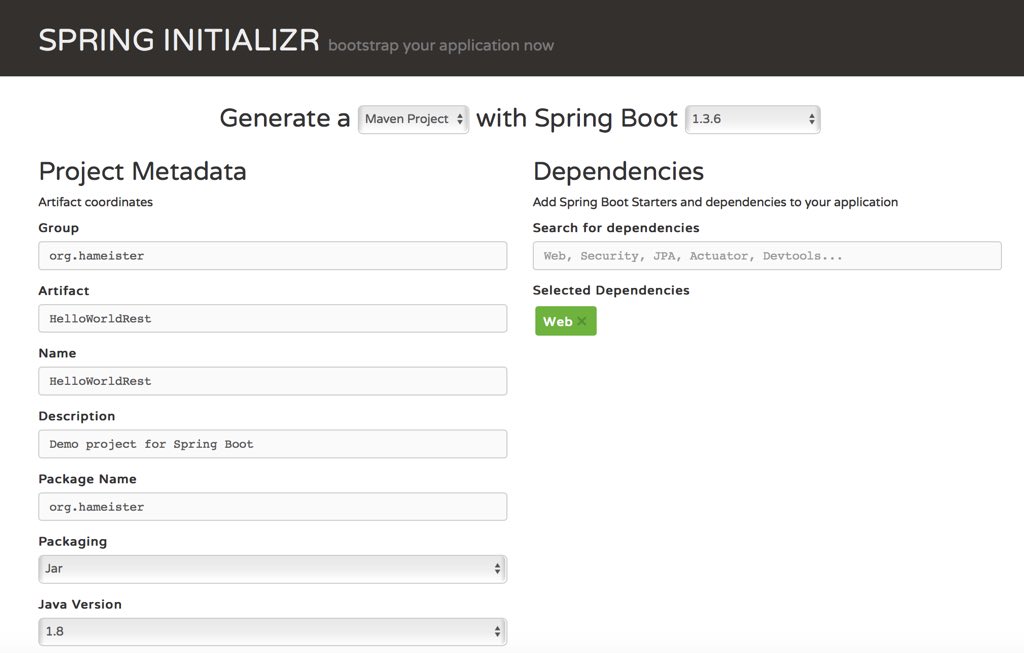Click the Description field with Demo project text
The height and width of the screenshot is (653, 1024).
click(x=272, y=444)
